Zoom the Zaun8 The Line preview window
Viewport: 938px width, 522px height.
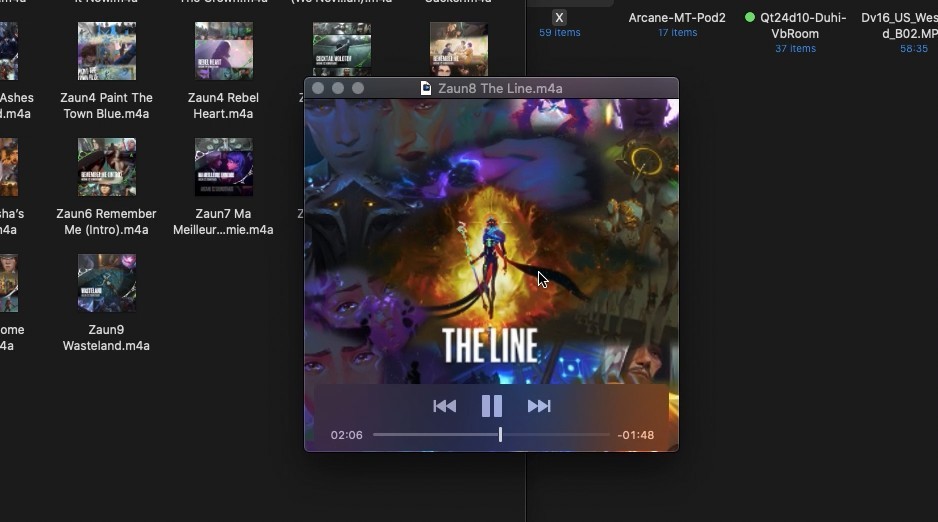(x=358, y=88)
